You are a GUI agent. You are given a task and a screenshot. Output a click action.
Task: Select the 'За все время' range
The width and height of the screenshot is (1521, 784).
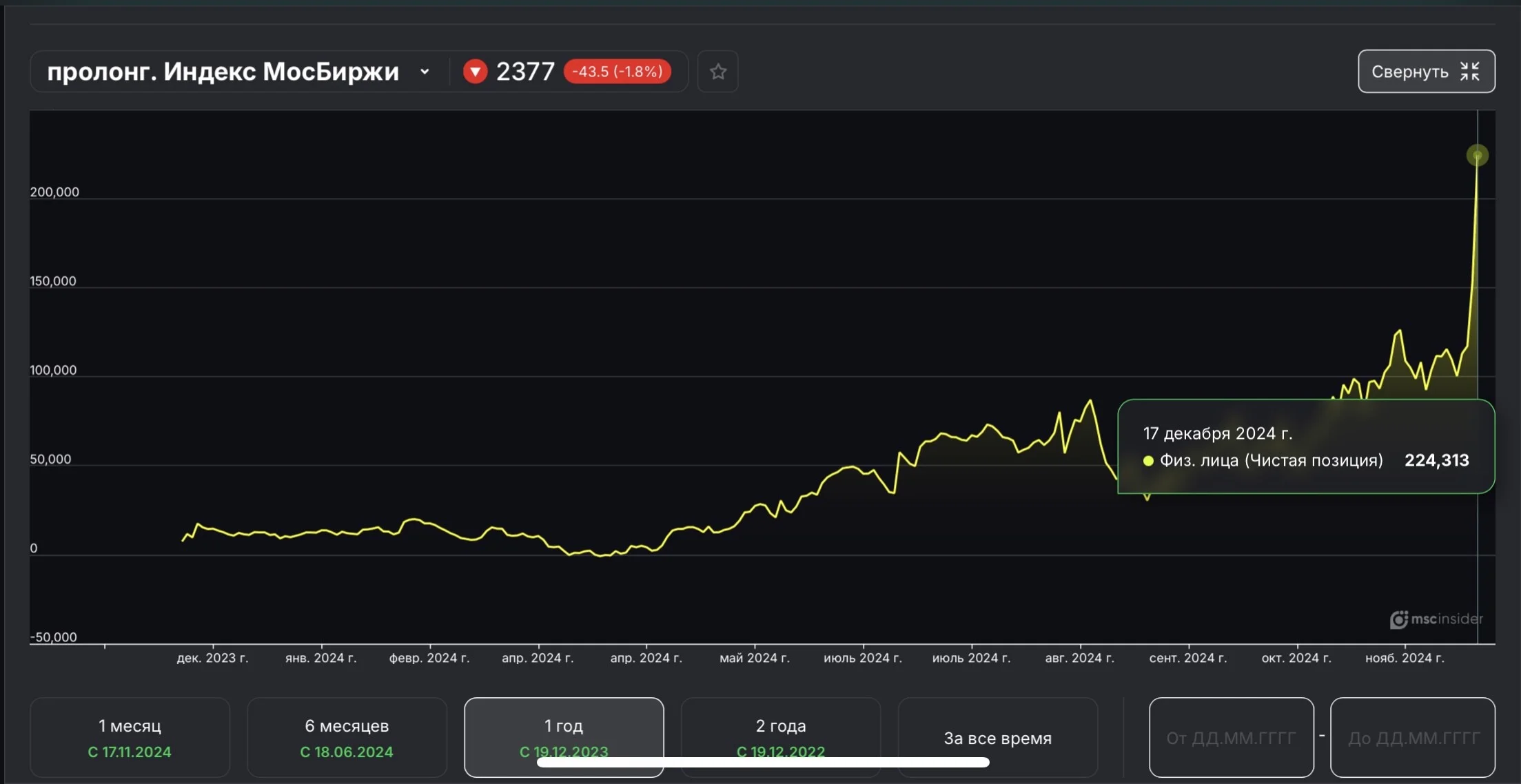(998, 738)
